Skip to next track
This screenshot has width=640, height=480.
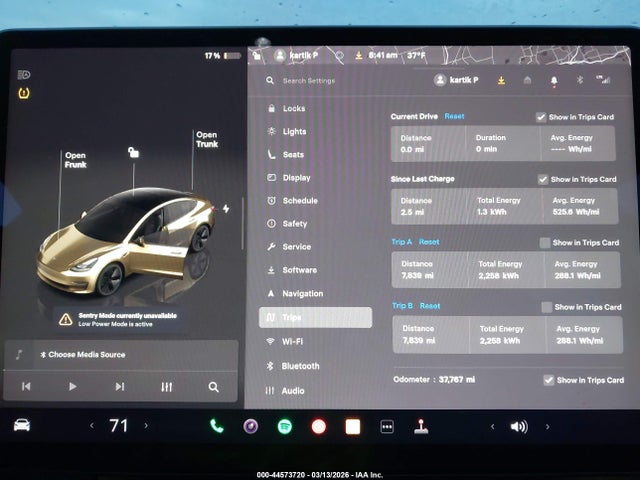(120, 386)
